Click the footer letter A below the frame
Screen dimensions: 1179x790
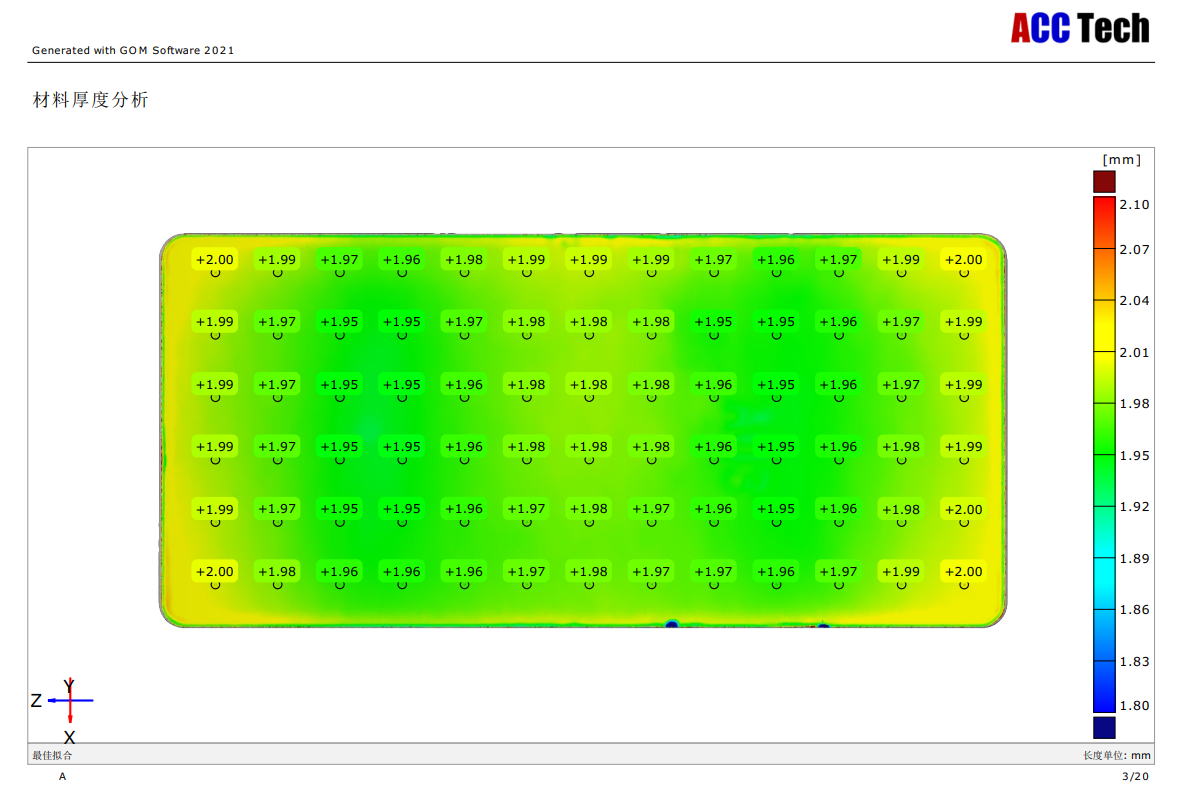(x=62, y=776)
